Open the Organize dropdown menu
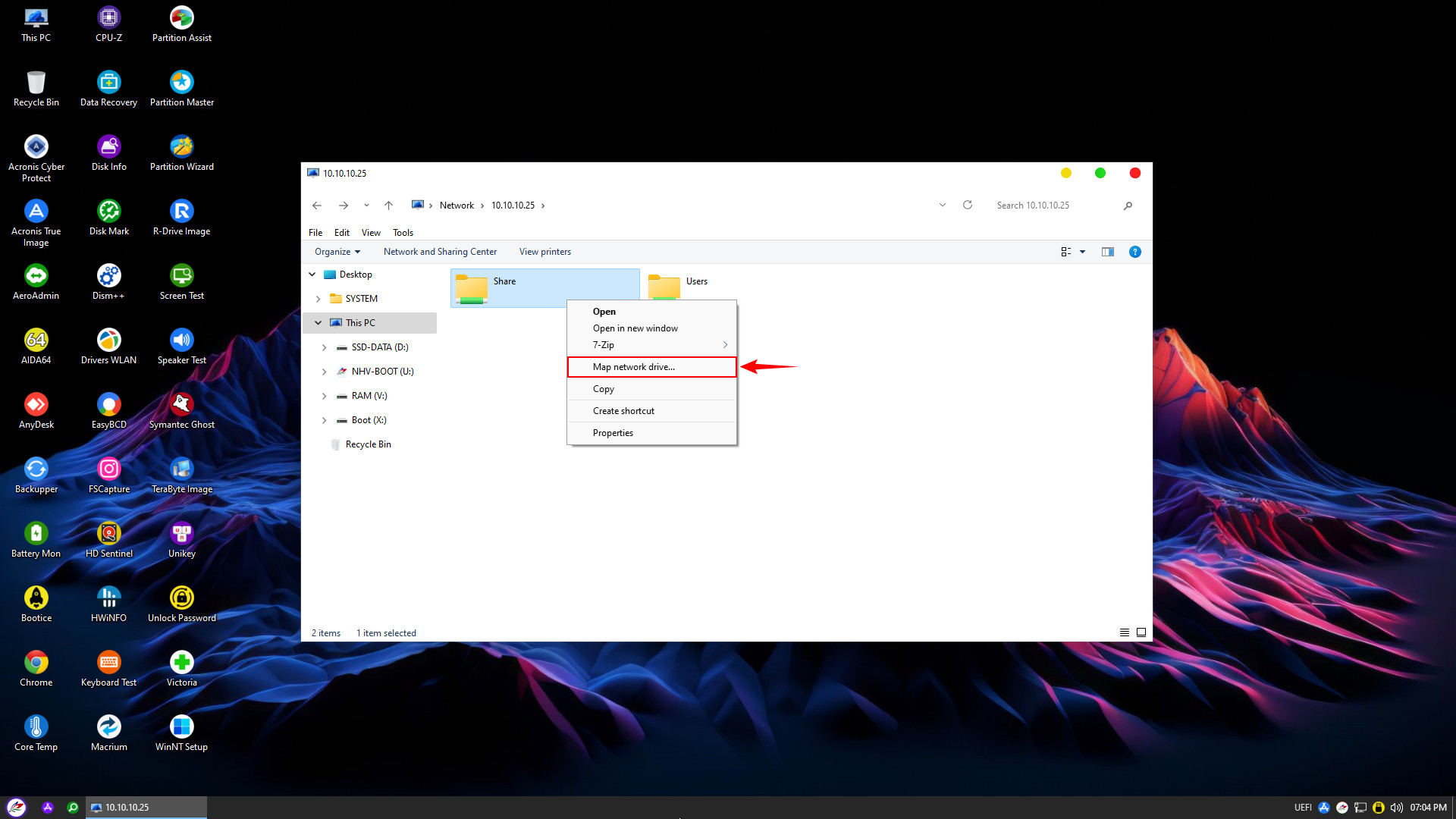 337,252
